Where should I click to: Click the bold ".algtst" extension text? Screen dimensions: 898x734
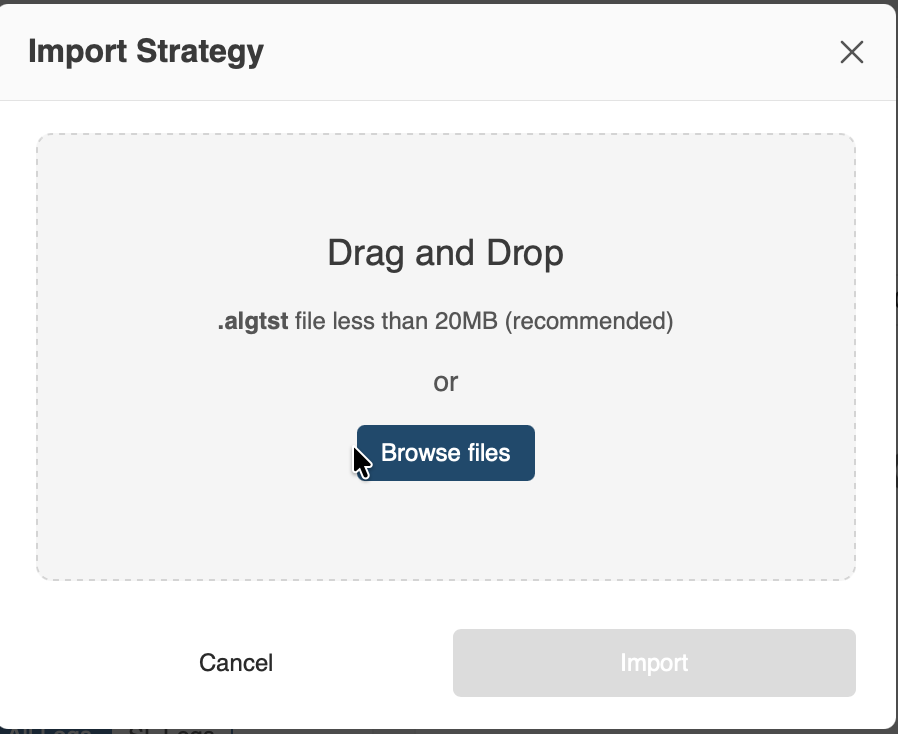tap(253, 322)
